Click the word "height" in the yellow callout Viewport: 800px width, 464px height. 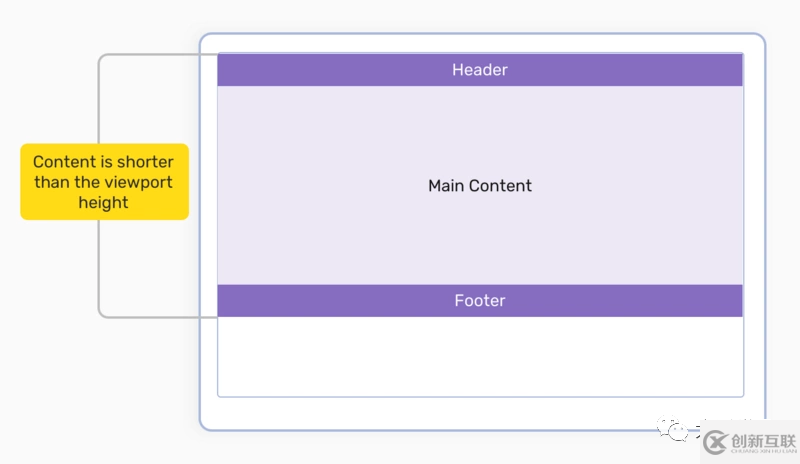click(x=104, y=203)
